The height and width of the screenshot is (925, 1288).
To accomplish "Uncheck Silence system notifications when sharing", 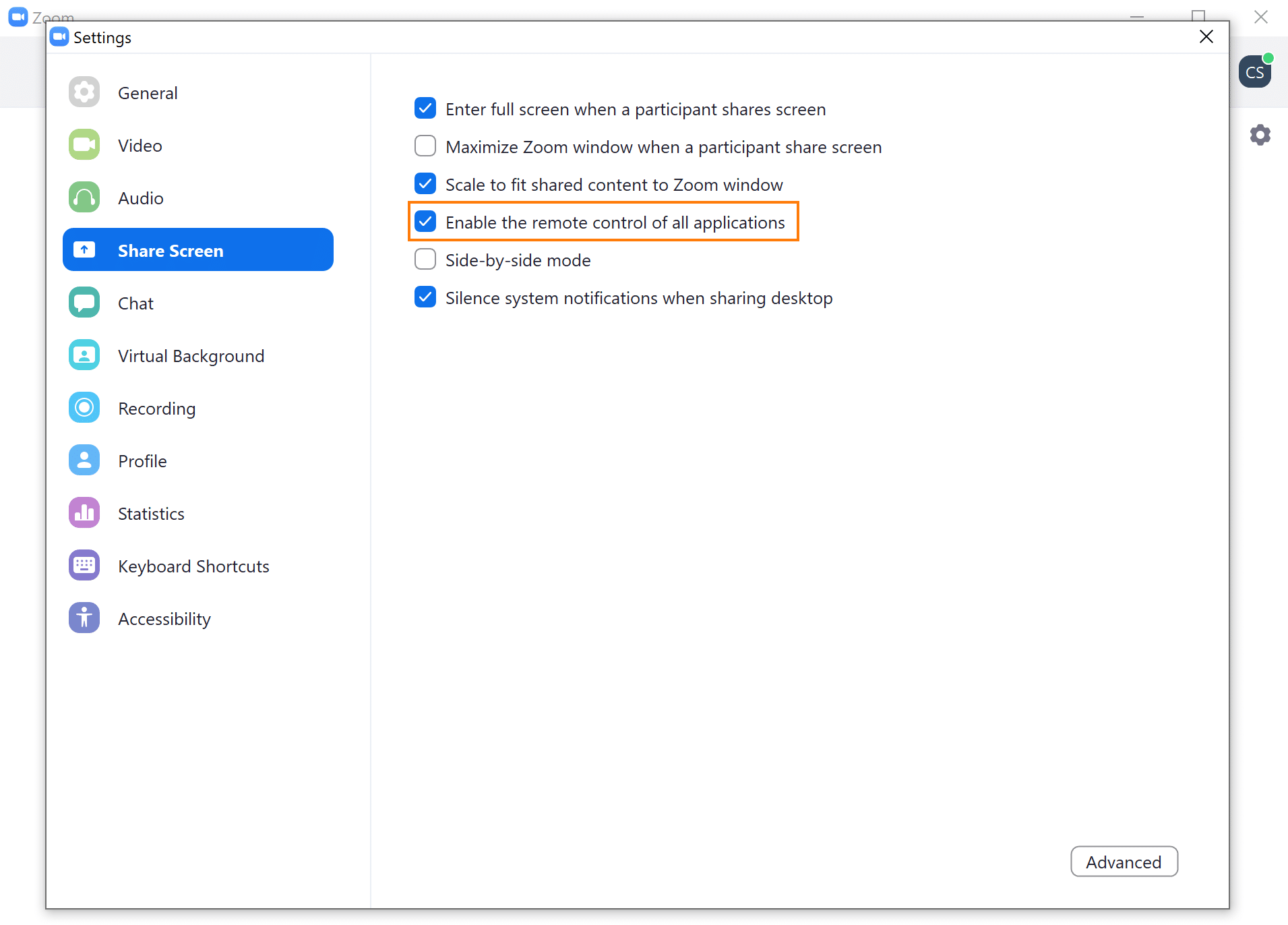I will (x=425, y=297).
